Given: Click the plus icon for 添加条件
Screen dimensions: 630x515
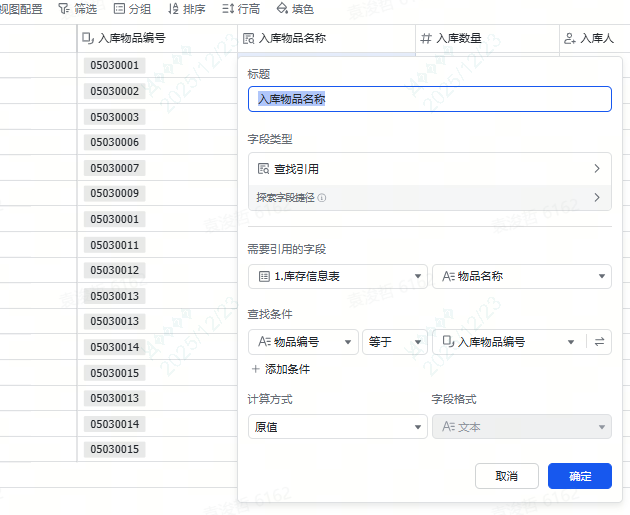Looking at the screenshot, I should point(256,369).
